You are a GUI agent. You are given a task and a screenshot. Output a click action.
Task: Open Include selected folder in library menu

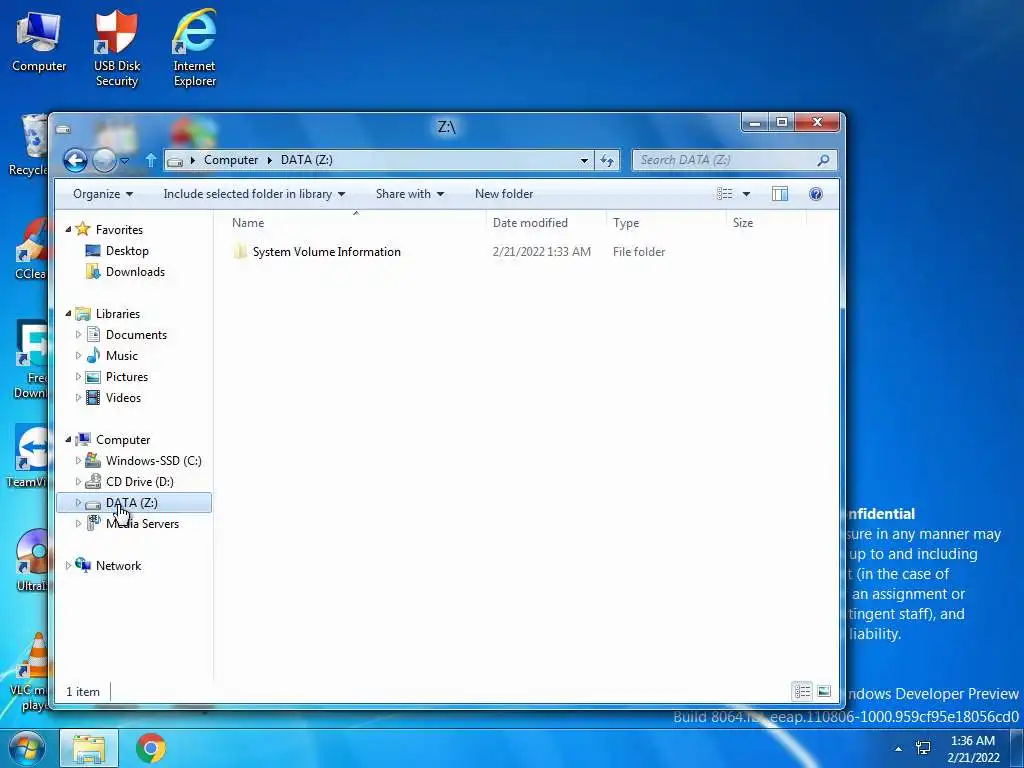254,194
